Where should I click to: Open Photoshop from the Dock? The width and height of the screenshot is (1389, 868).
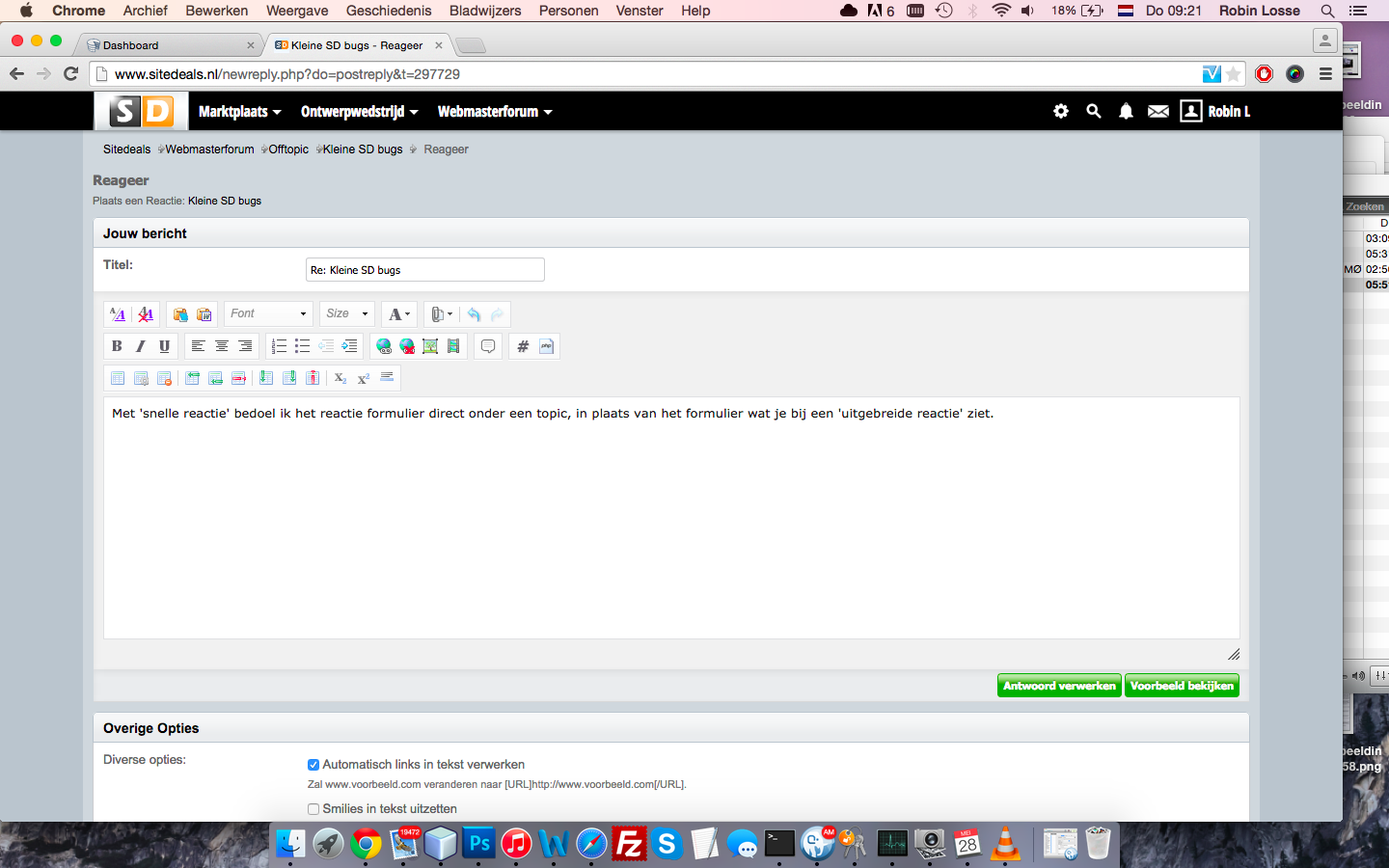479,844
